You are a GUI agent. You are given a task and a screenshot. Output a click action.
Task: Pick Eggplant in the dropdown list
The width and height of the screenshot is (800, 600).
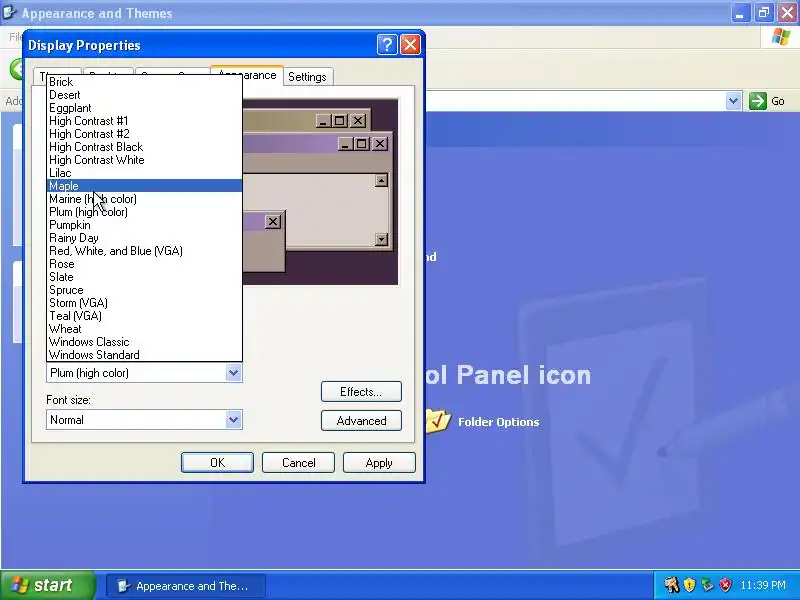click(144, 108)
